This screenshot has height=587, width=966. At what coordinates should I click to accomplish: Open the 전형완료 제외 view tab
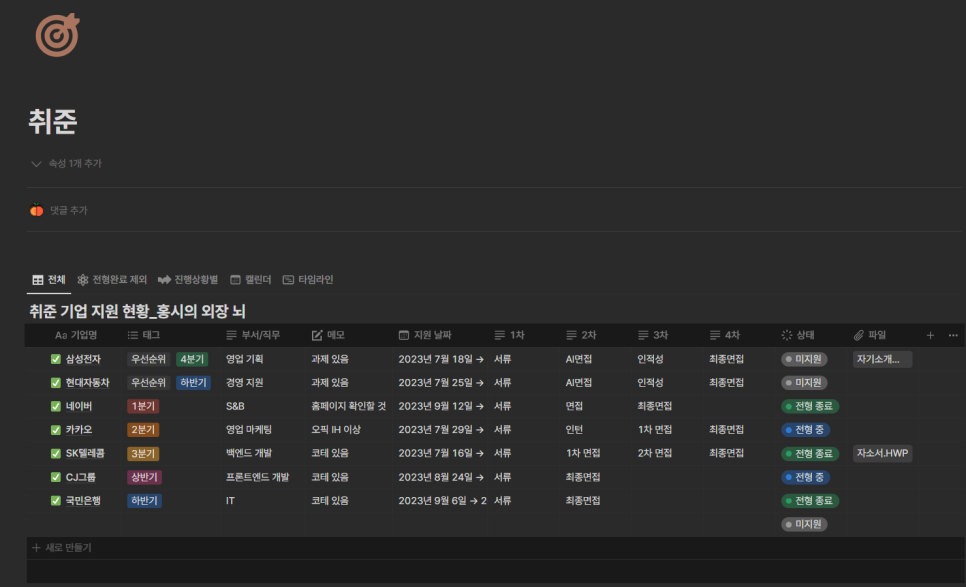(112, 280)
